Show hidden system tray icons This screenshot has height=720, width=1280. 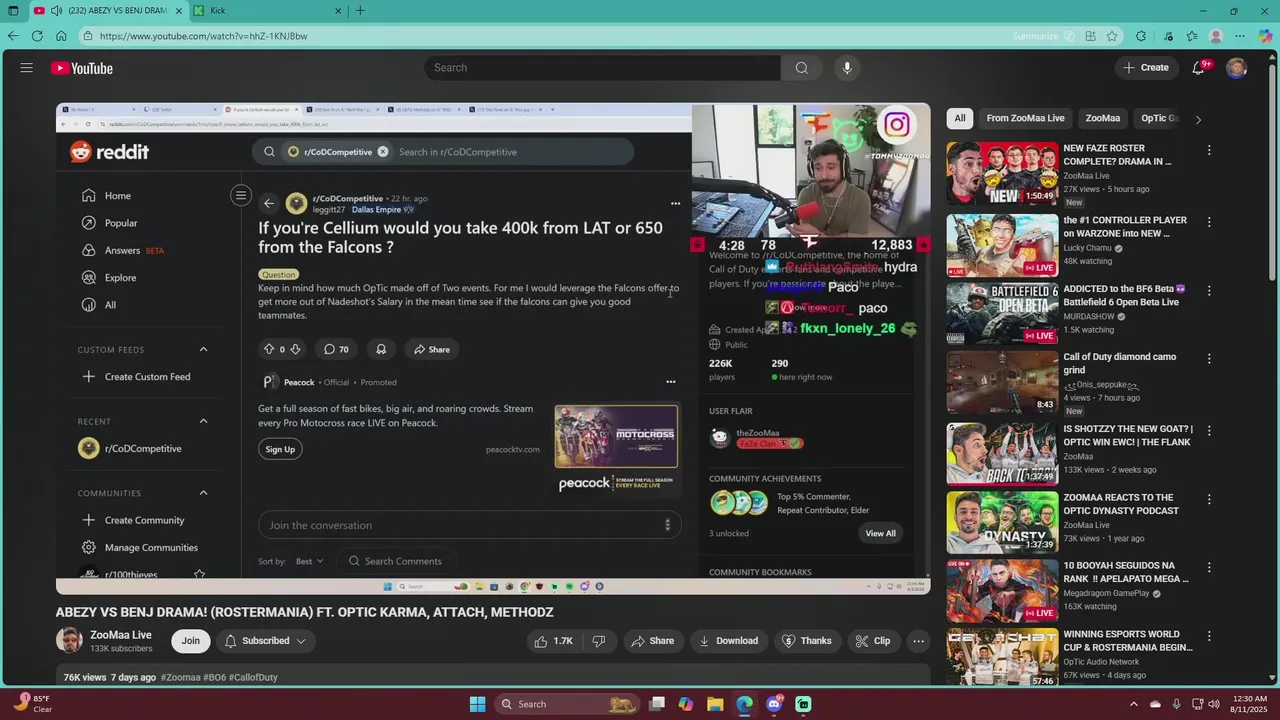coord(1133,704)
